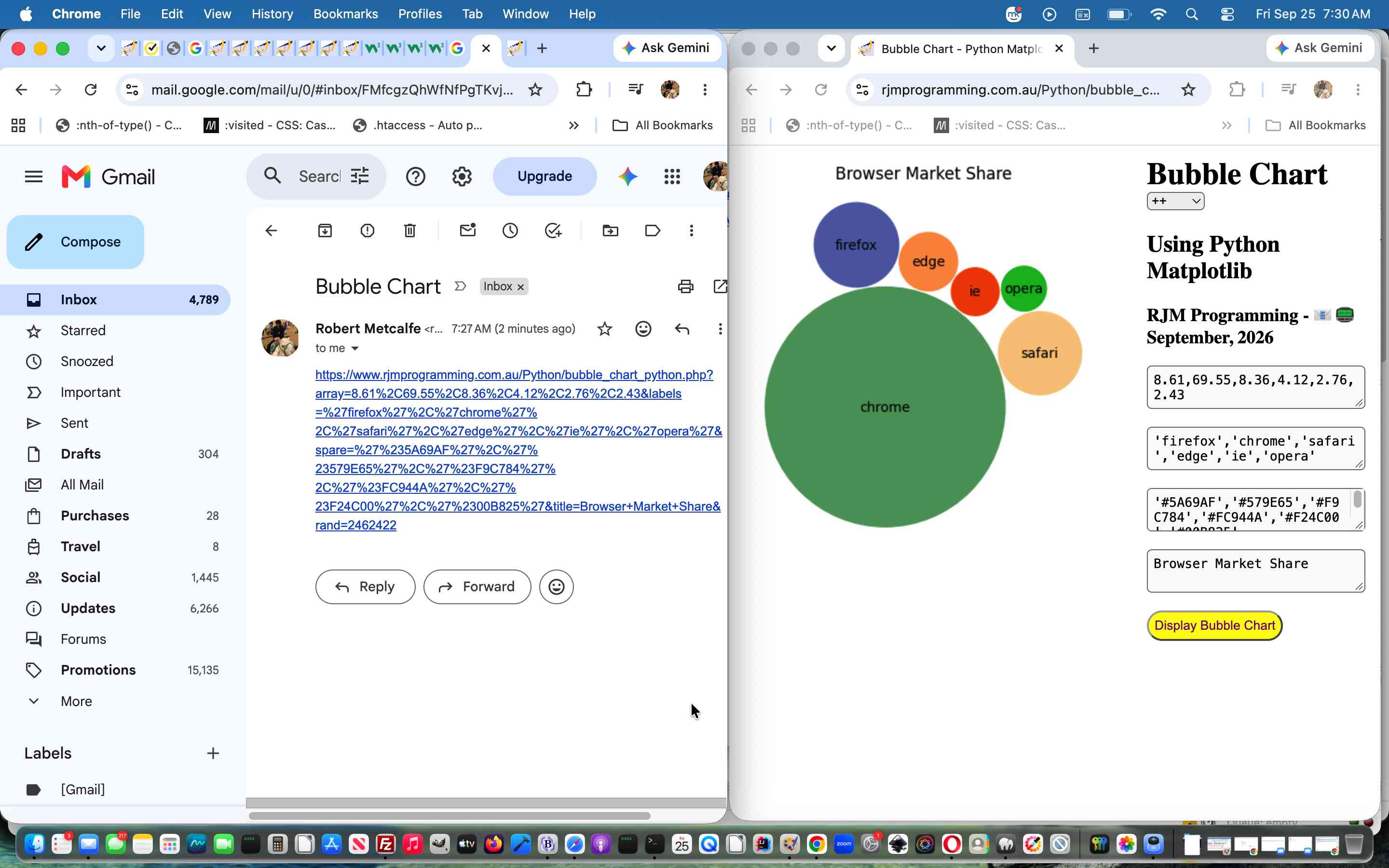Open email in new window icon
The image size is (1389, 868).
pyautogui.click(x=720, y=286)
